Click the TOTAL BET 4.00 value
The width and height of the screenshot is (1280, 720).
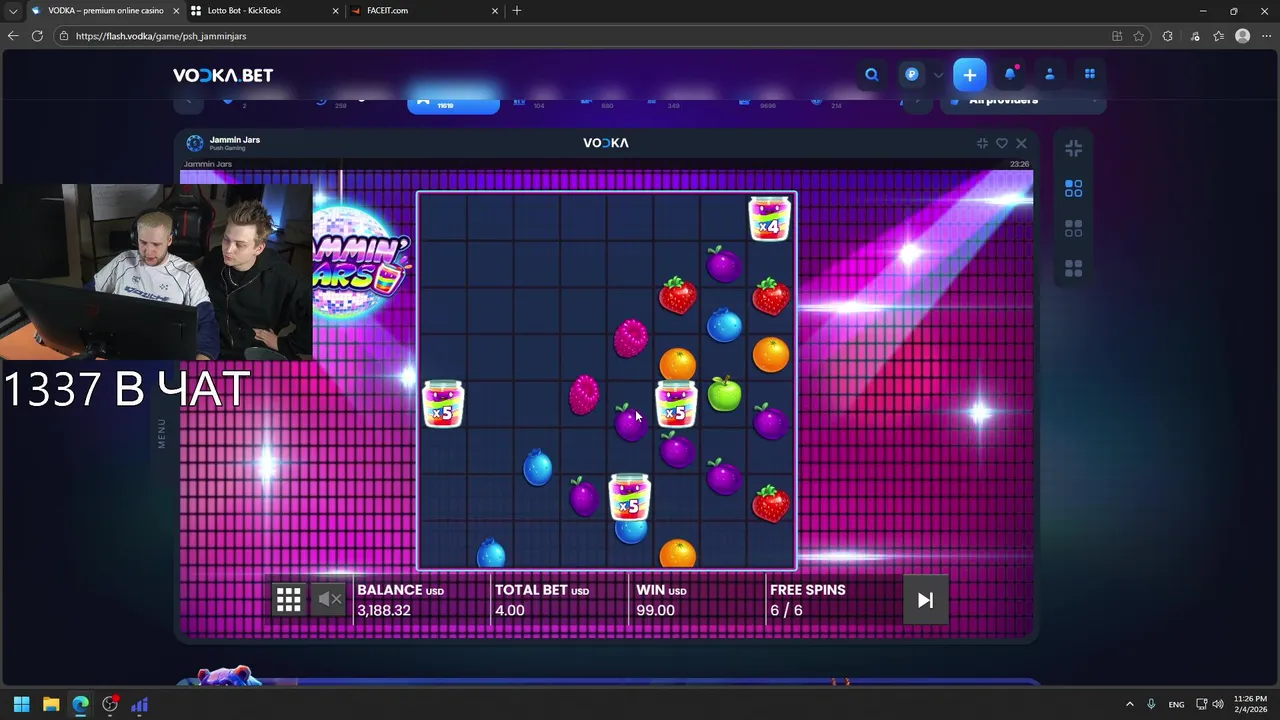click(510, 610)
